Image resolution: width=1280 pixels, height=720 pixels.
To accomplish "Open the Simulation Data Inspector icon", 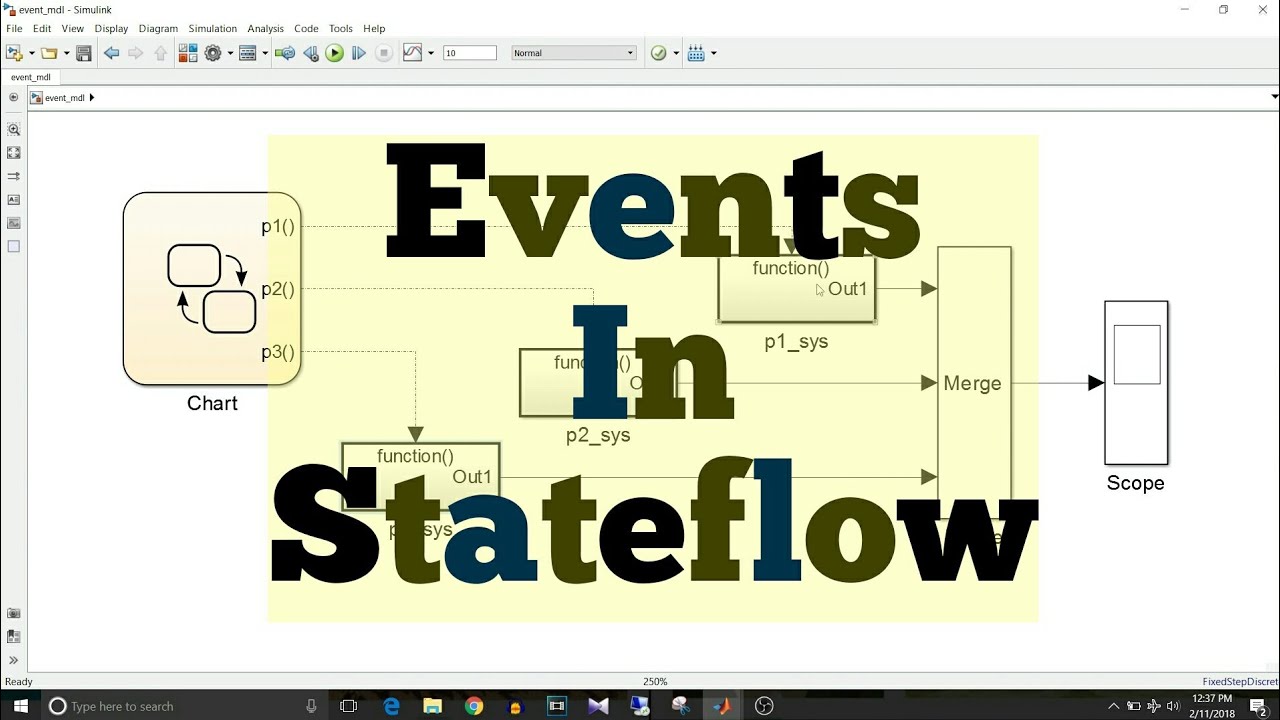I will coord(413,53).
